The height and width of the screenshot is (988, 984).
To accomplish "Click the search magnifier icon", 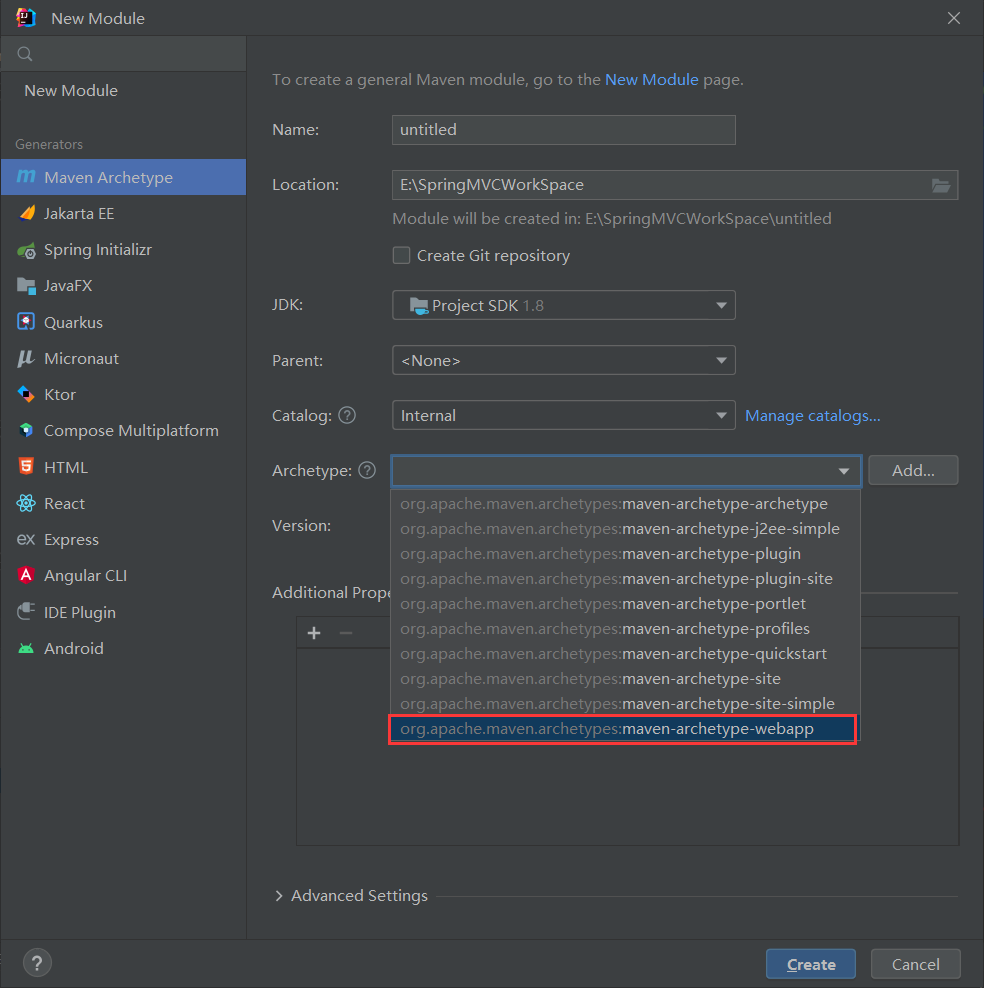I will tap(25, 54).
